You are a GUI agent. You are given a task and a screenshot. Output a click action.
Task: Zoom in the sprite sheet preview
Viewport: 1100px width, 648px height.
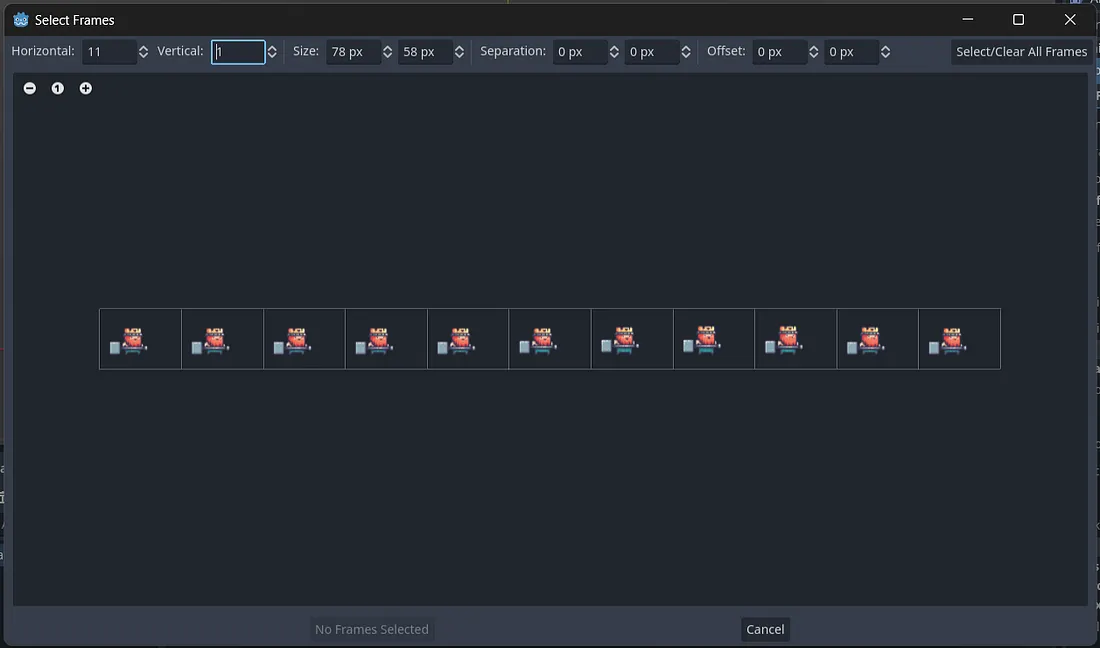pyautogui.click(x=86, y=88)
